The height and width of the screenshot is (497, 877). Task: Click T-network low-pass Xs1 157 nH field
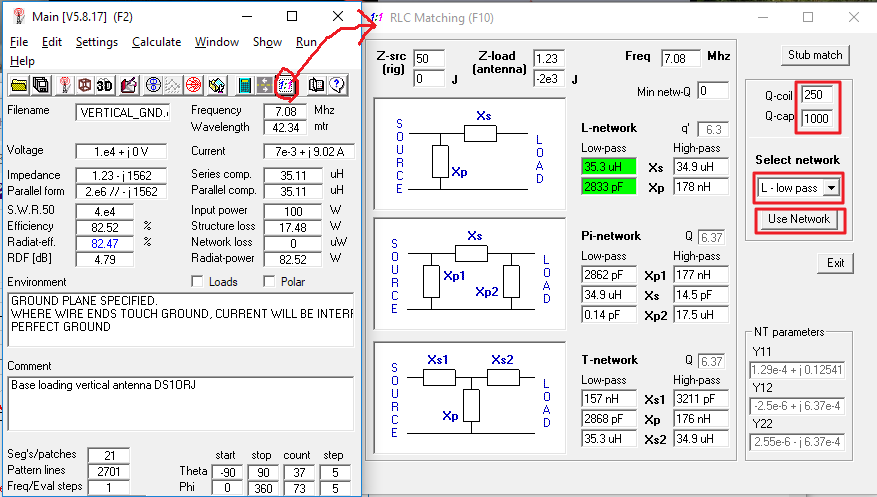[609, 399]
